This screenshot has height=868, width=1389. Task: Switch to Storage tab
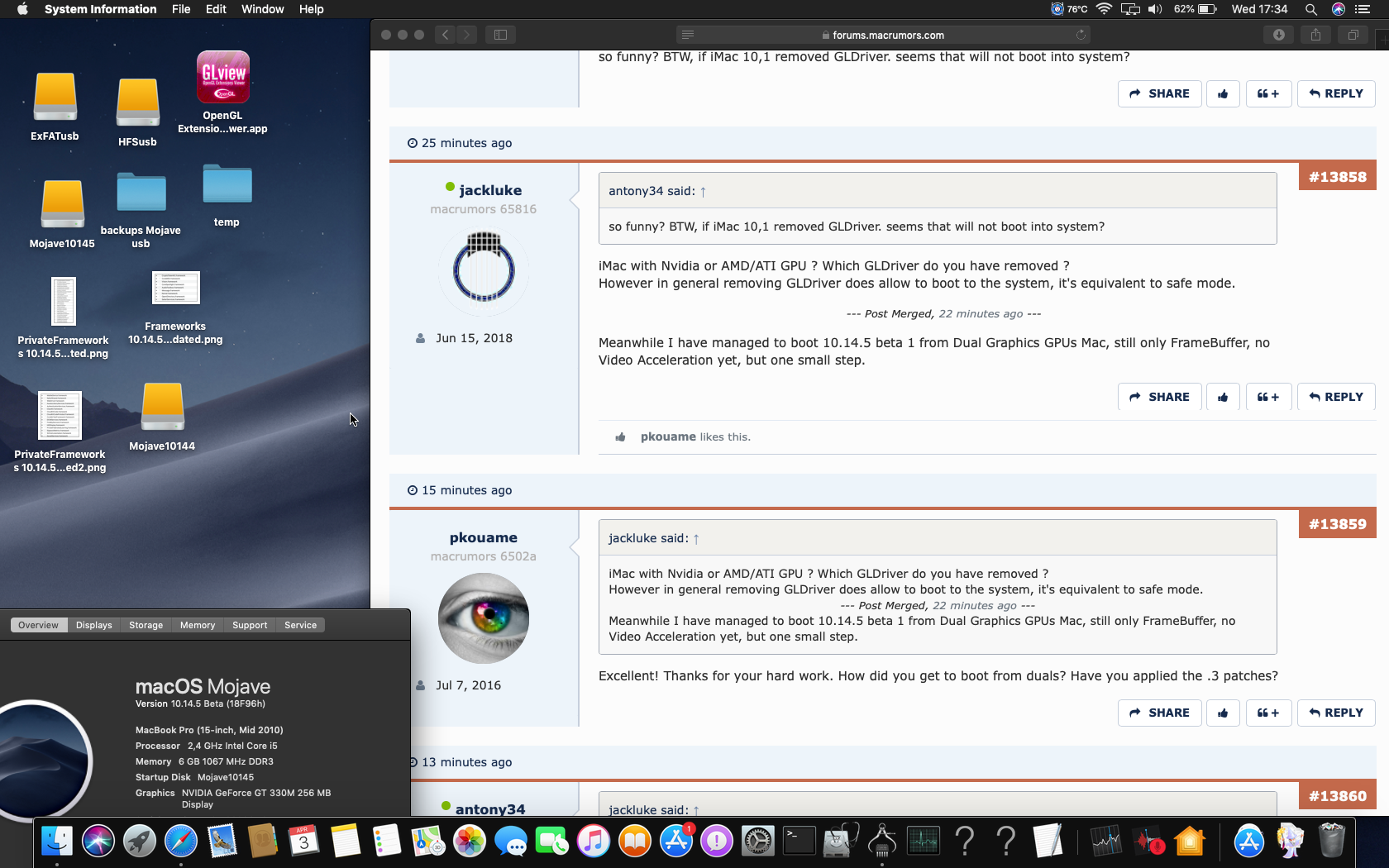click(x=146, y=625)
